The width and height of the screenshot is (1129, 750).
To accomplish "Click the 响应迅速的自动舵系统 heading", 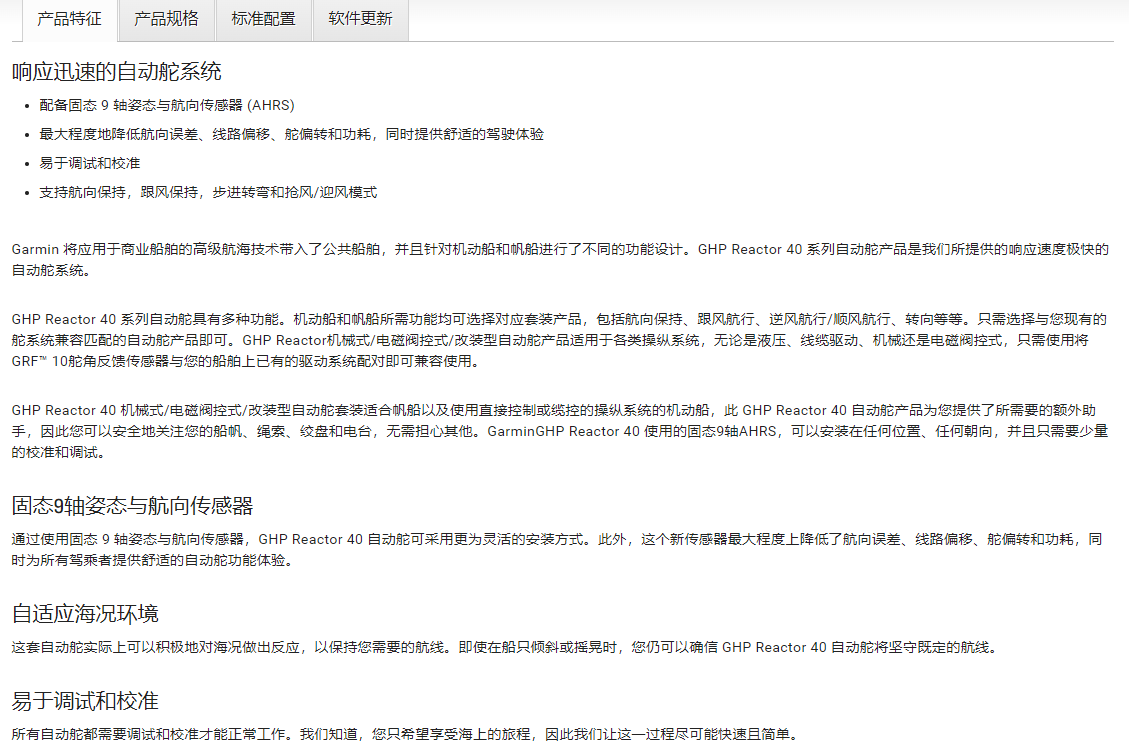I will click(x=116, y=72).
